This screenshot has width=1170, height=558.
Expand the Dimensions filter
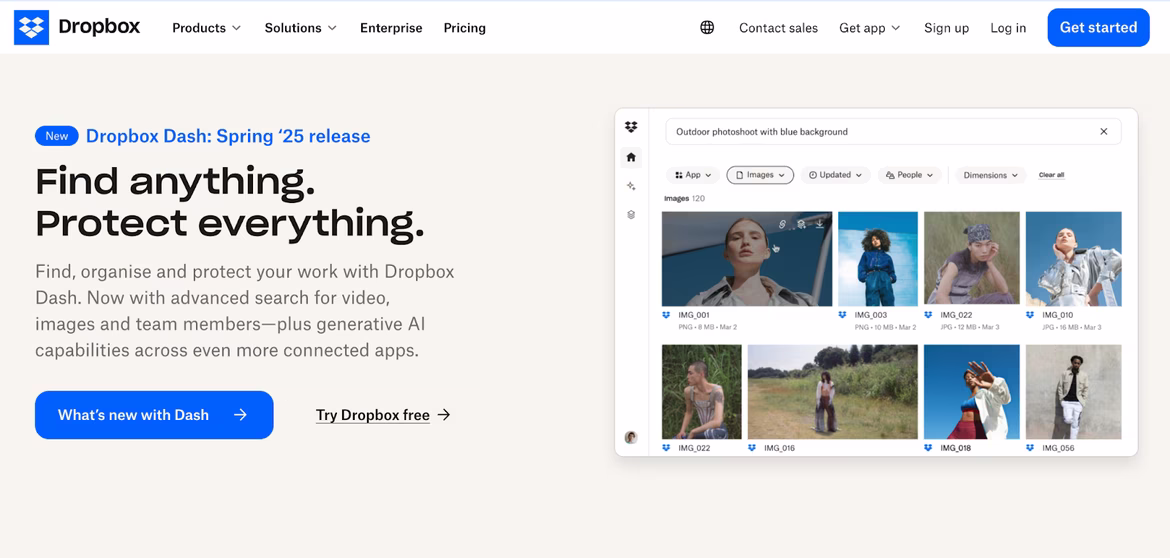[x=991, y=175]
